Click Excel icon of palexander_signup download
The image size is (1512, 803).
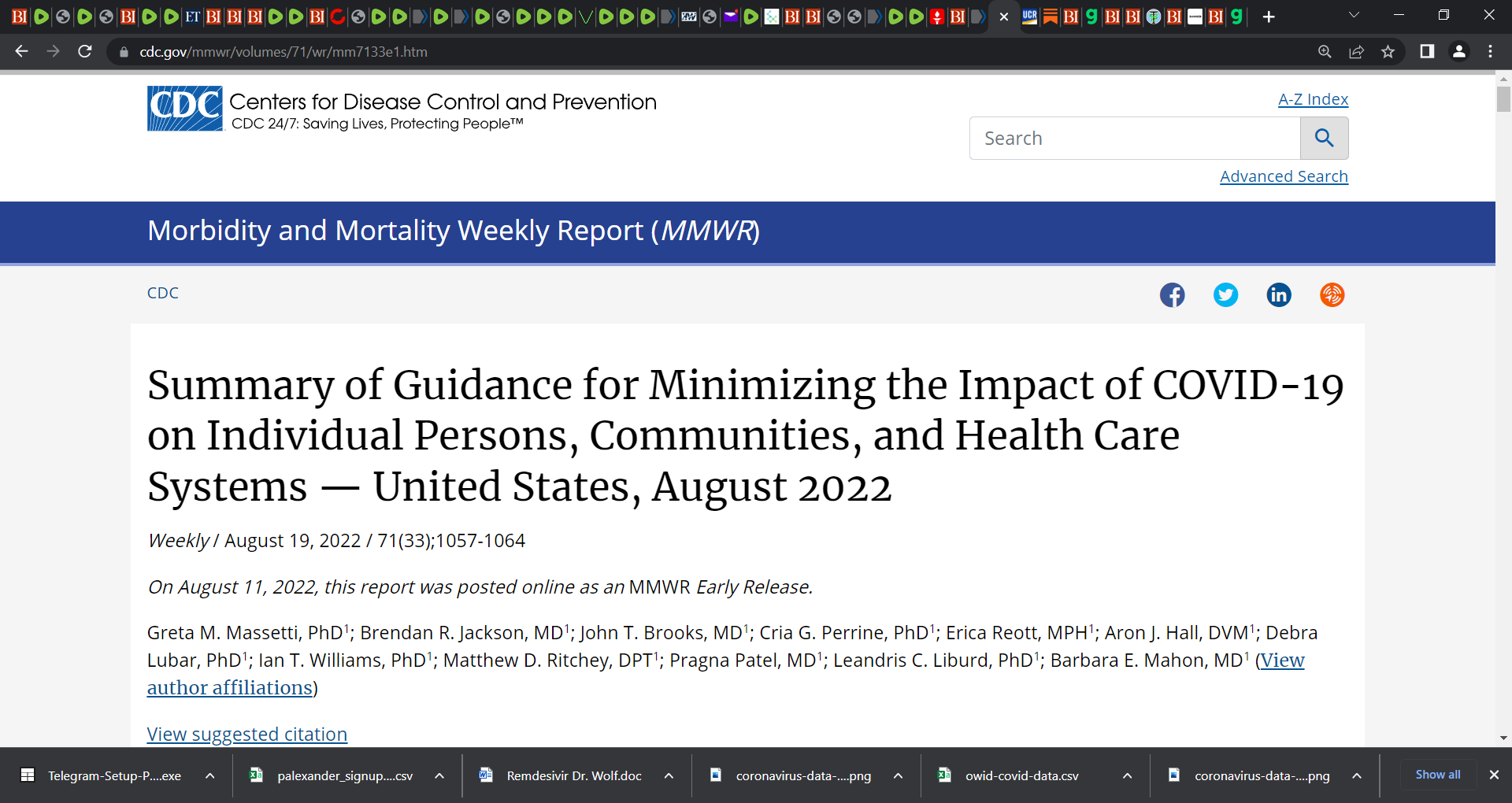click(256, 775)
